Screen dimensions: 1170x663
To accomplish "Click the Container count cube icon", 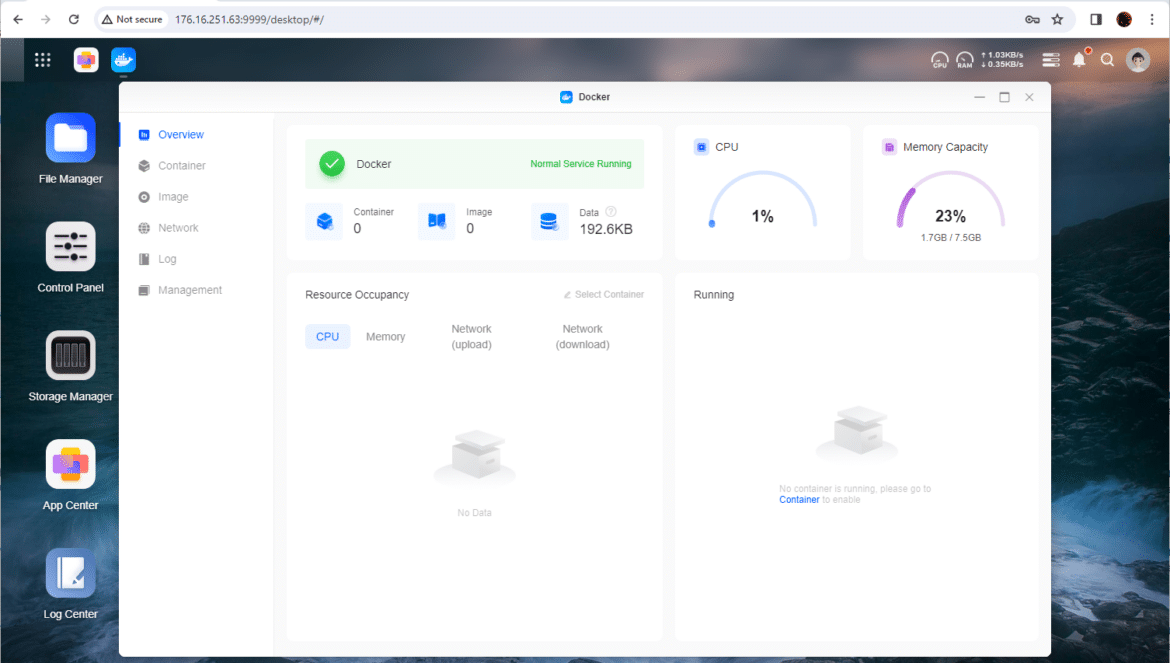I will (x=325, y=221).
